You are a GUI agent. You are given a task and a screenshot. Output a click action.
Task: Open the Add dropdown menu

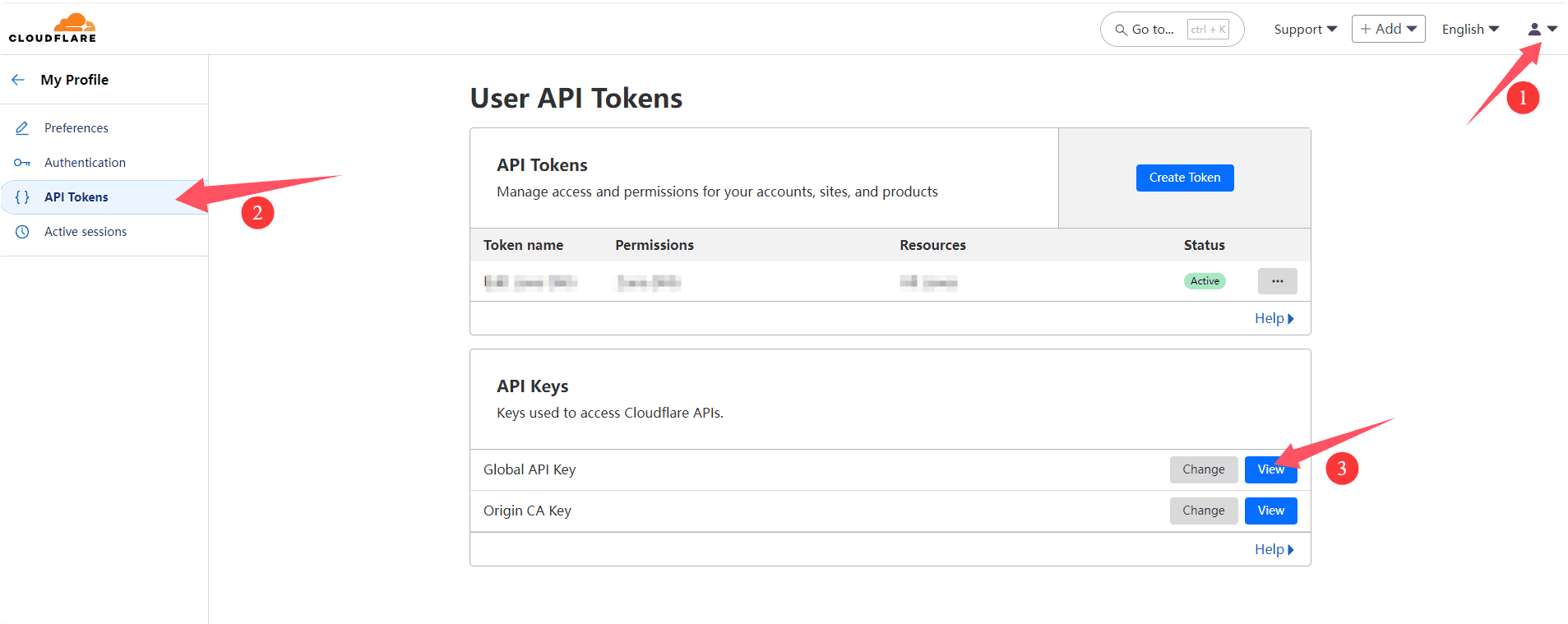(1388, 29)
